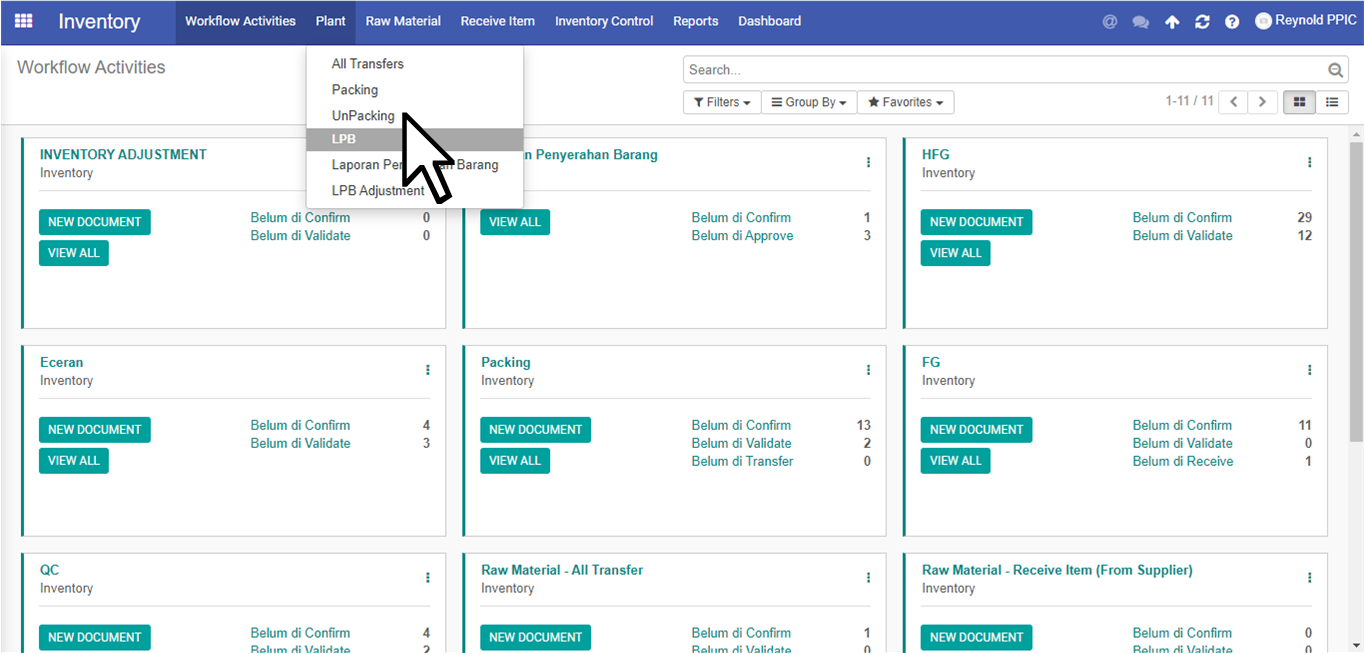Open the chat conversations icon

[x=1140, y=21]
